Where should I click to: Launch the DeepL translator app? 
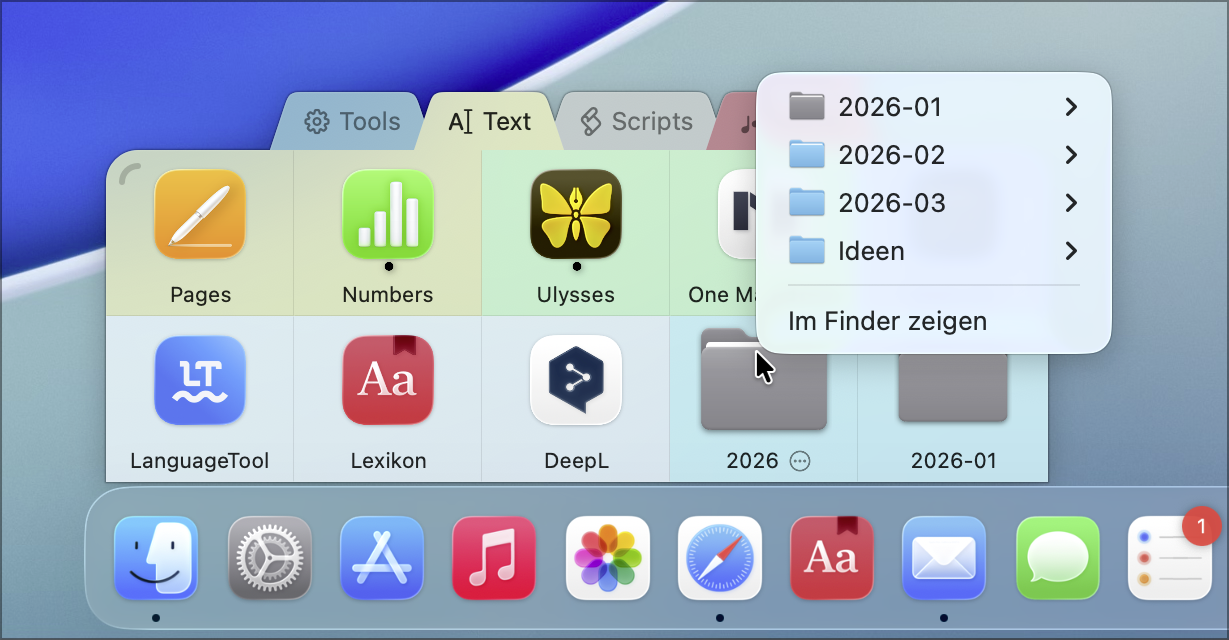coord(576,381)
